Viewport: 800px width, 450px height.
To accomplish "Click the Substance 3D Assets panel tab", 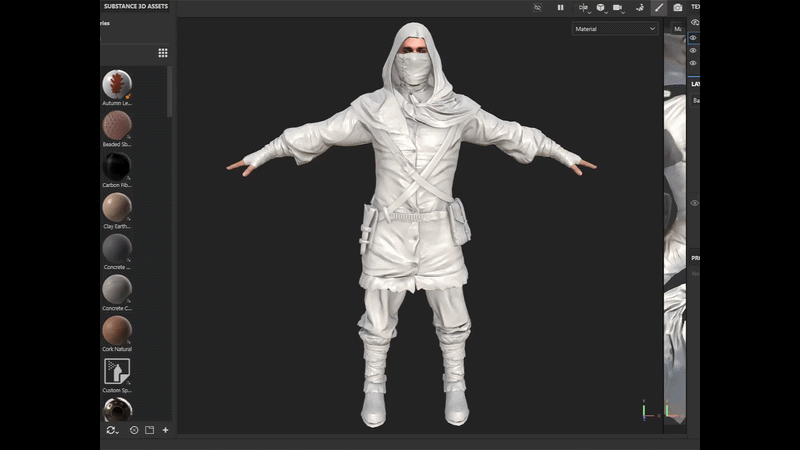I will point(135,7).
